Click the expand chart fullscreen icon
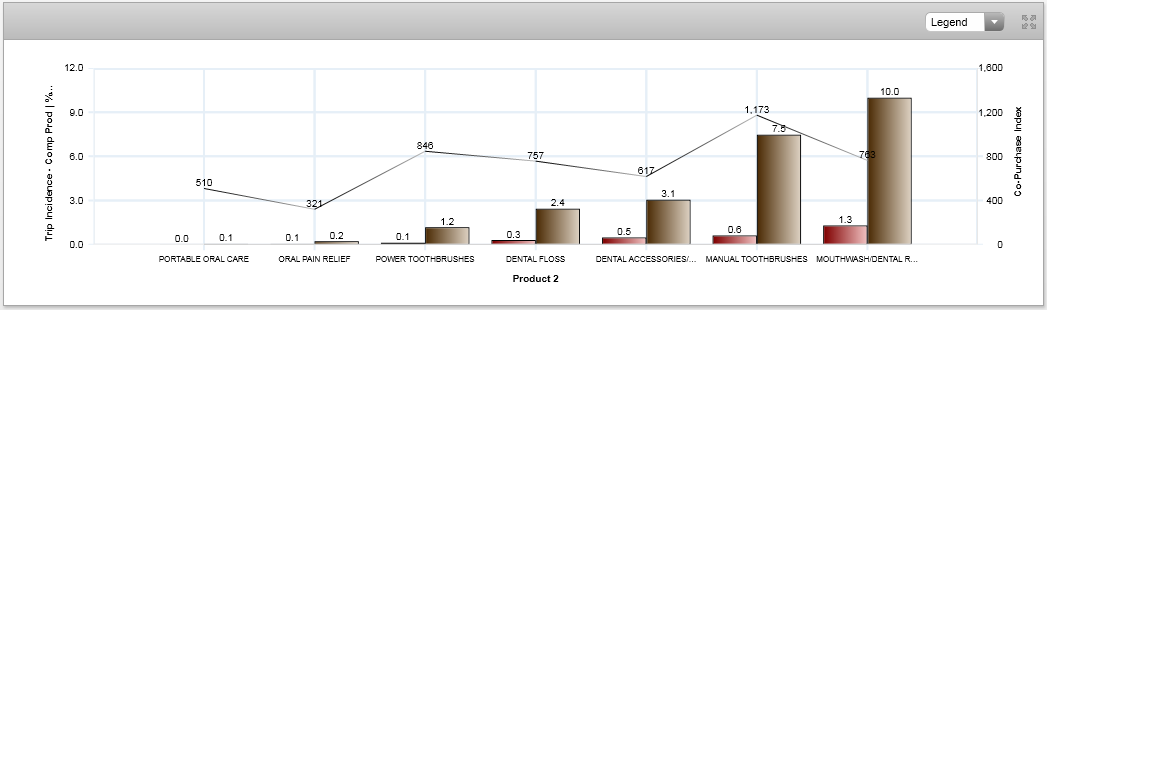Image resolution: width=1166 pixels, height=773 pixels. pyautogui.click(x=1028, y=22)
